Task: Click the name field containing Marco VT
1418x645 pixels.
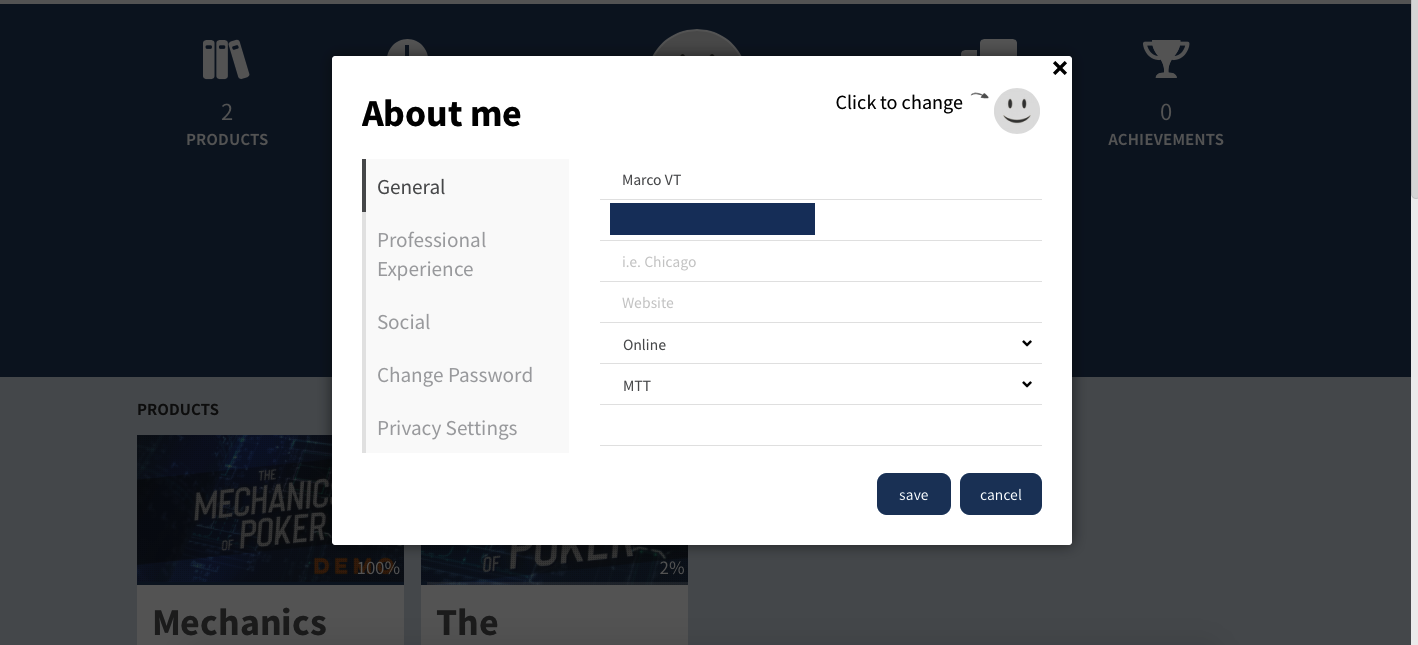Action: click(x=821, y=180)
